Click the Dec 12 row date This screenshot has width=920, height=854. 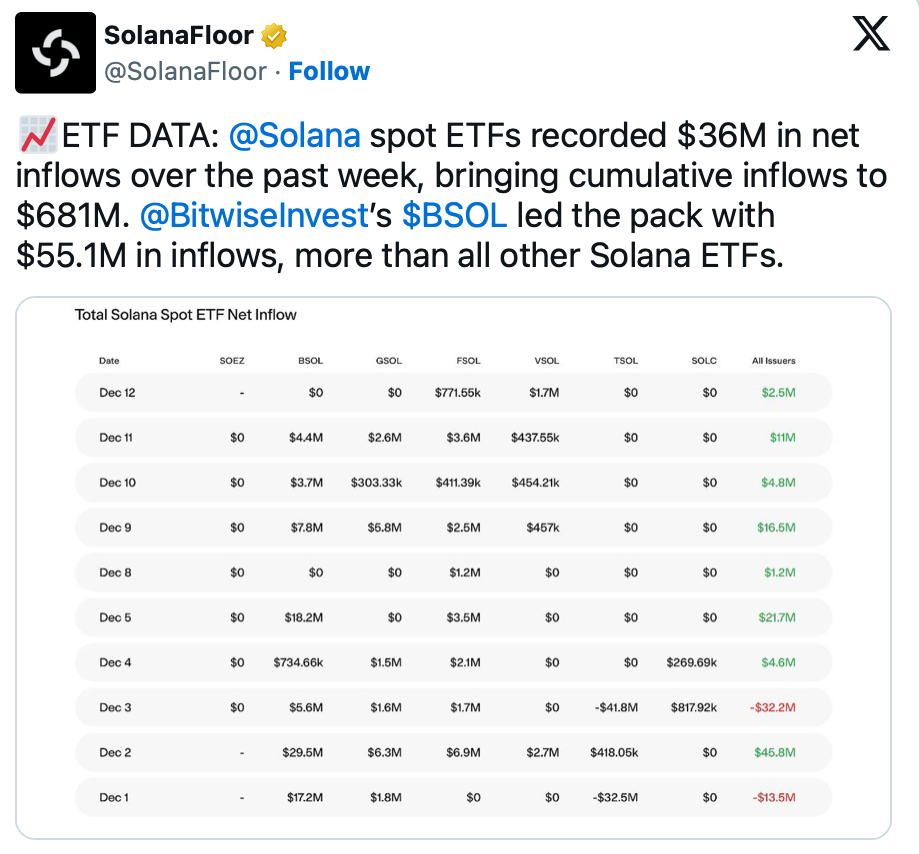click(117, 393)
